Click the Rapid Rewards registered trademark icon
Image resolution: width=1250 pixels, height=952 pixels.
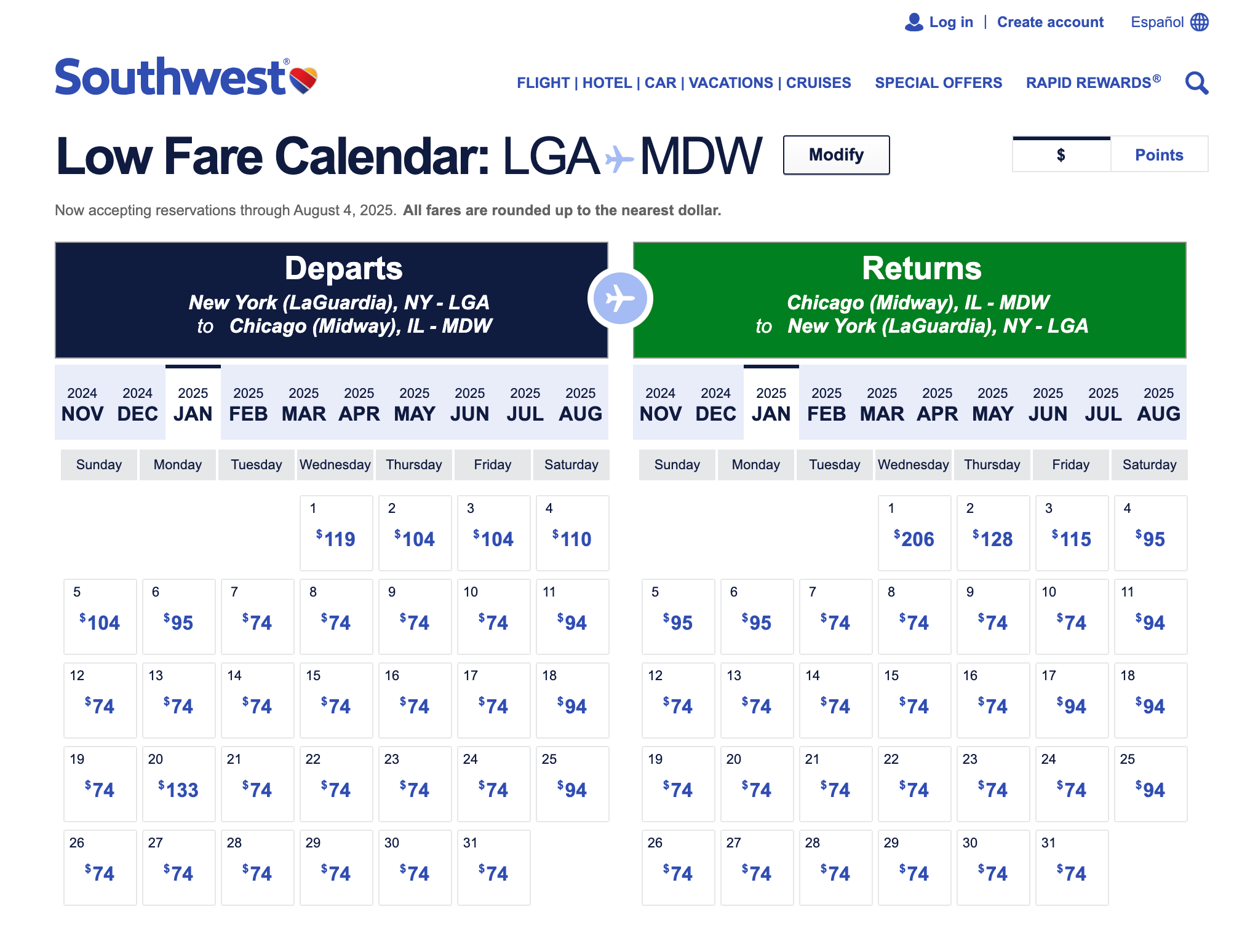pos(1159,78)
